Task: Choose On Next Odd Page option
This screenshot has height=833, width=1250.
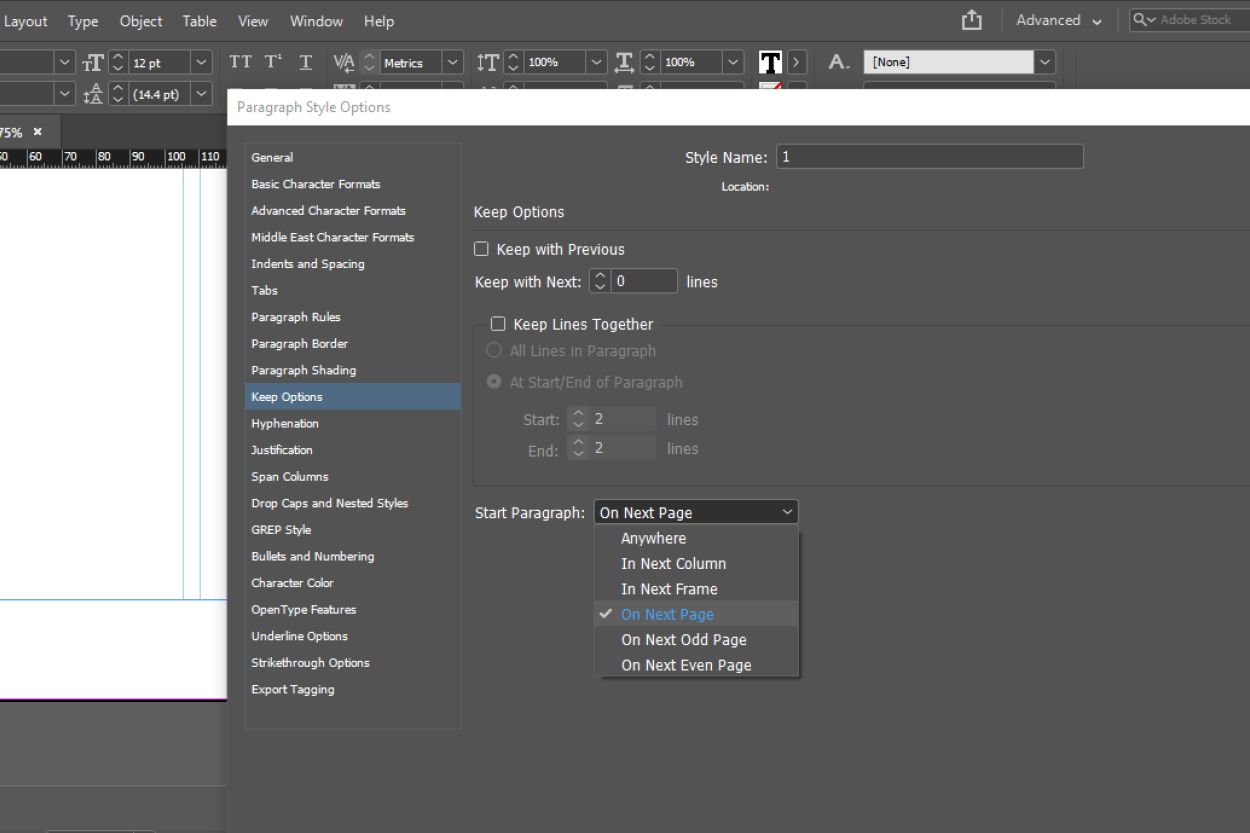Action: click(x=684, y=640)
